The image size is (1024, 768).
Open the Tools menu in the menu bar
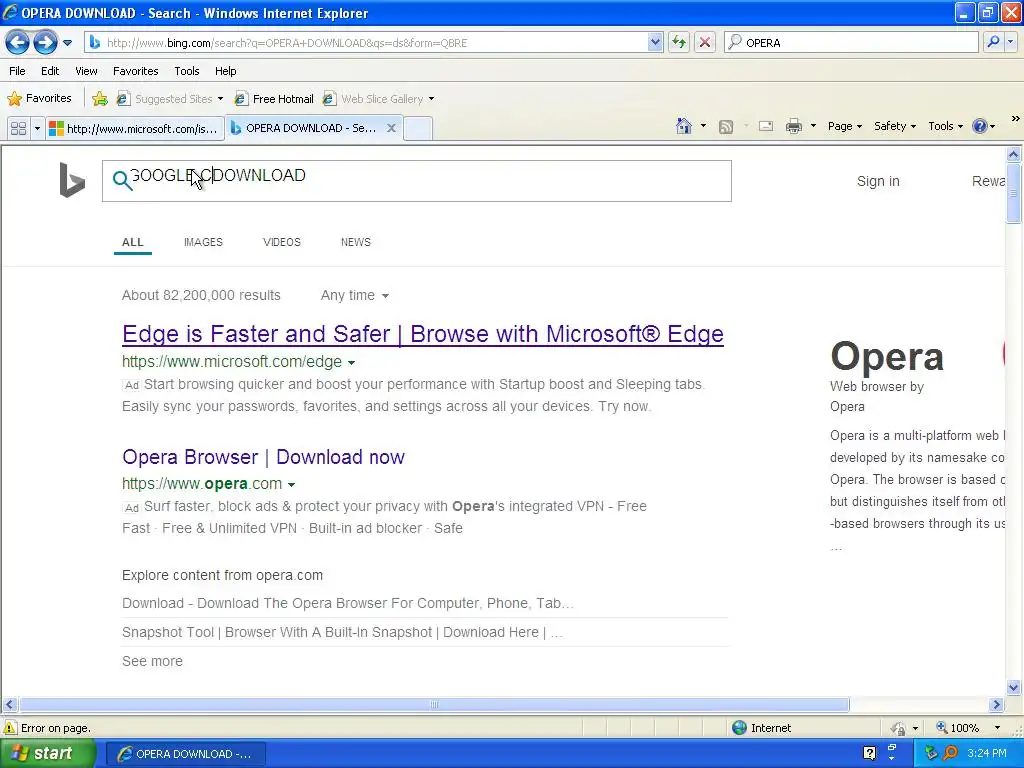(x=187, y=71)
